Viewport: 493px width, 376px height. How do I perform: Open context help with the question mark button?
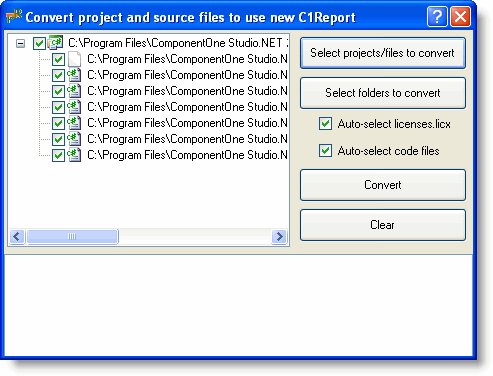437,16
